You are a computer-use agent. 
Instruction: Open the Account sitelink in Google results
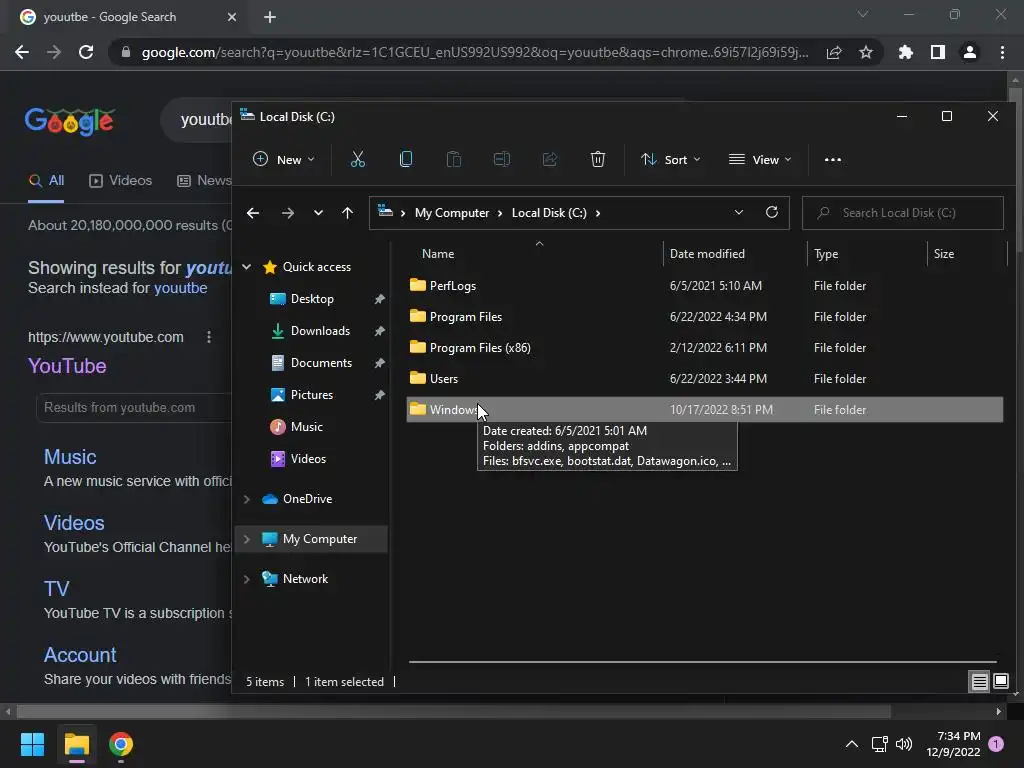[x=80, y=655]
